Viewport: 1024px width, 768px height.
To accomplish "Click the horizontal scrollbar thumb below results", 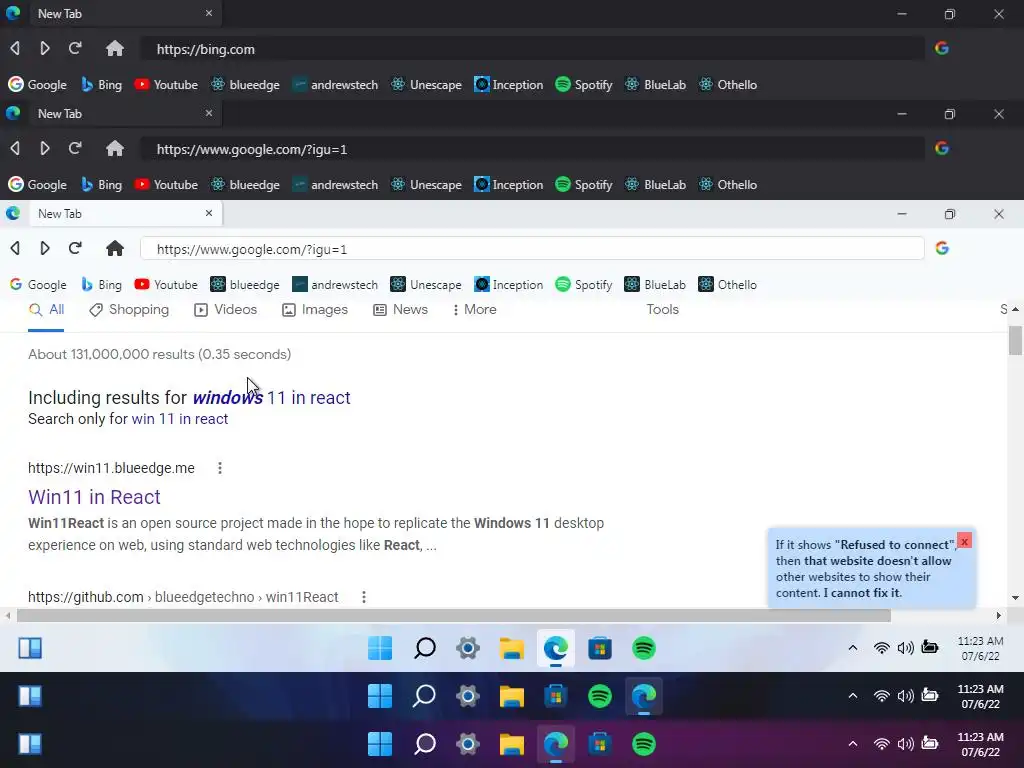I will click(454, 615).
